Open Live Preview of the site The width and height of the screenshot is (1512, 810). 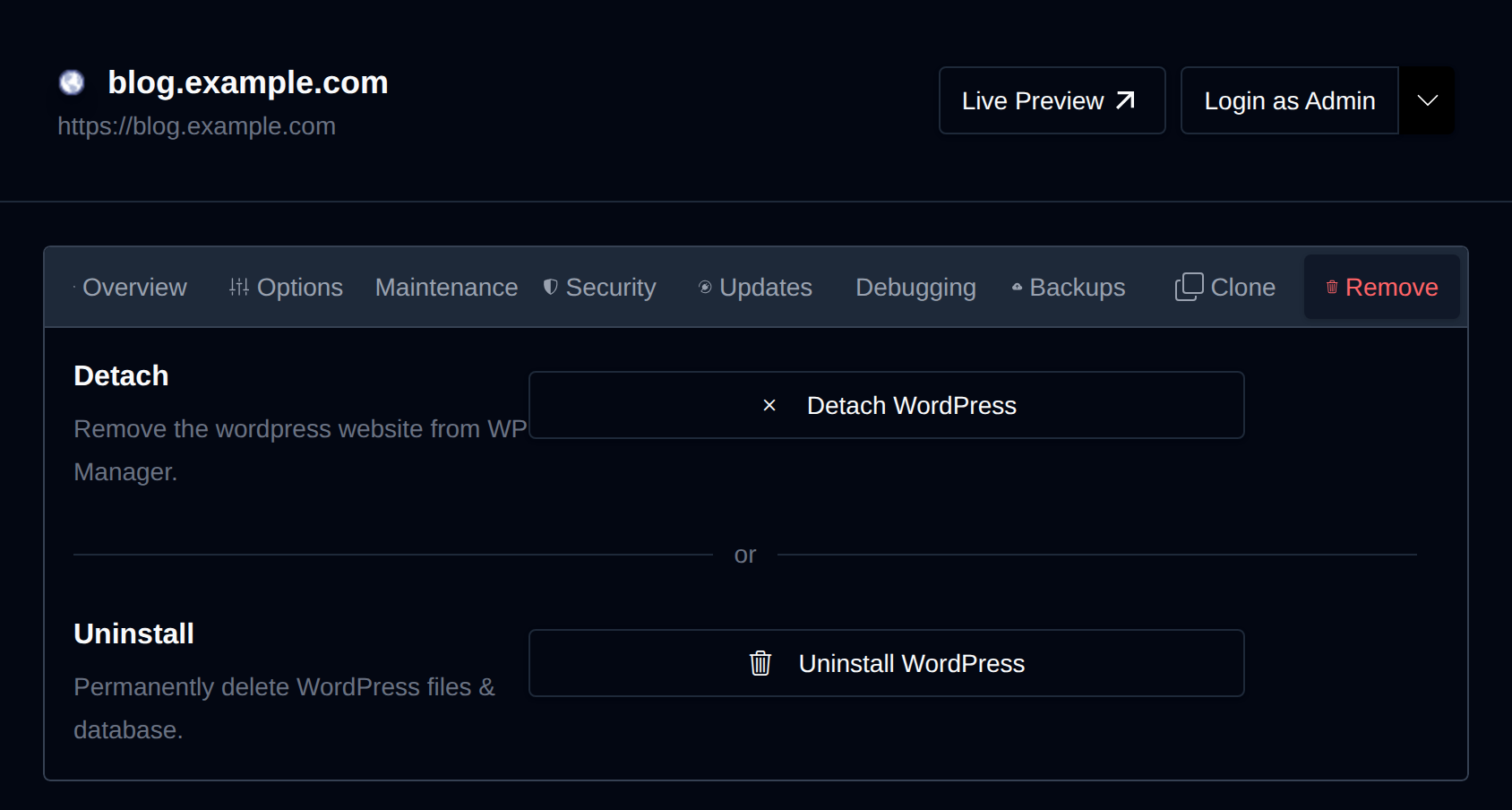tap(1052, 100)
